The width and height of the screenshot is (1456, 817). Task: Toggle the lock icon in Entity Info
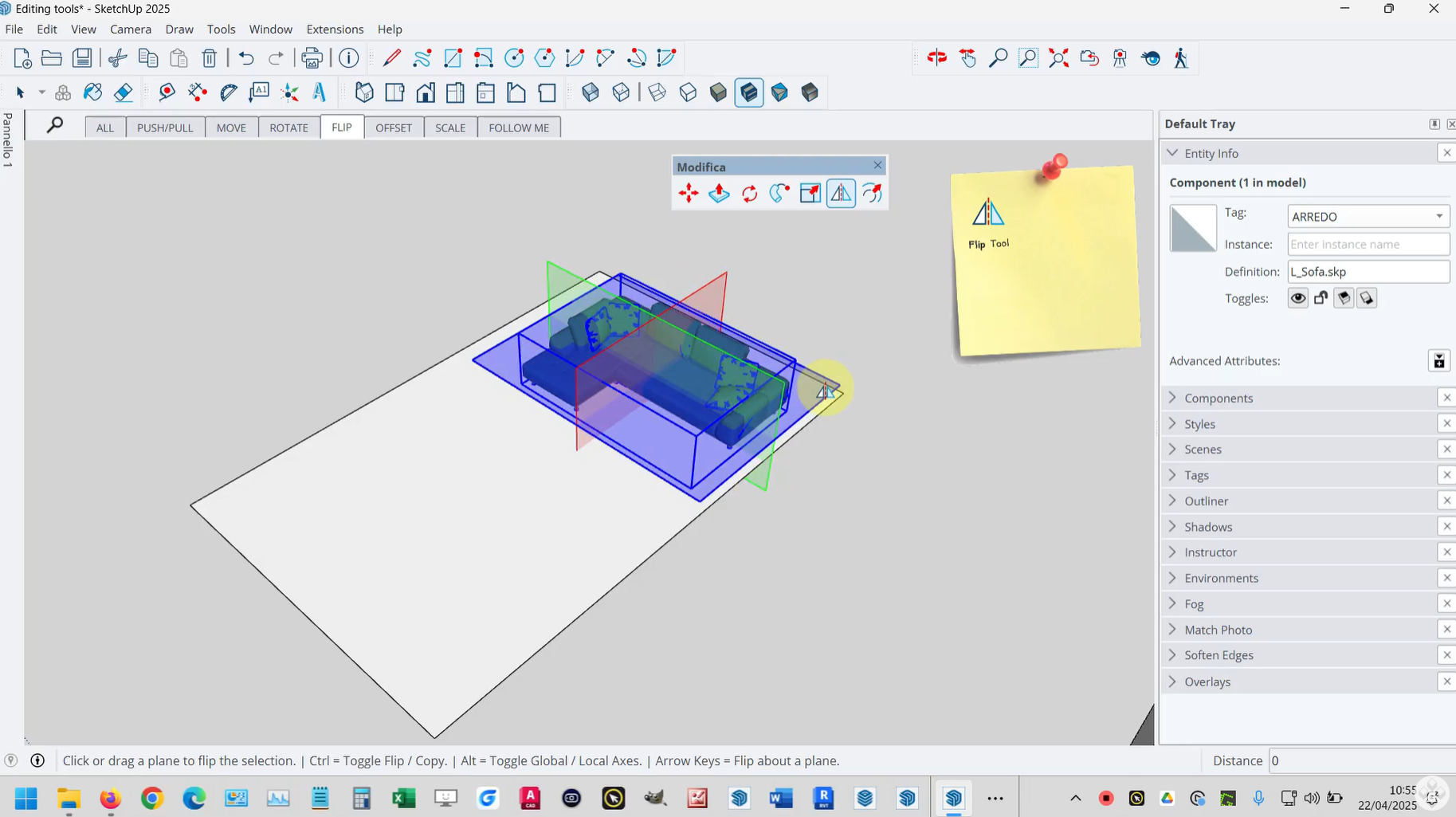pyautogui.click(x=1321, y=298)
